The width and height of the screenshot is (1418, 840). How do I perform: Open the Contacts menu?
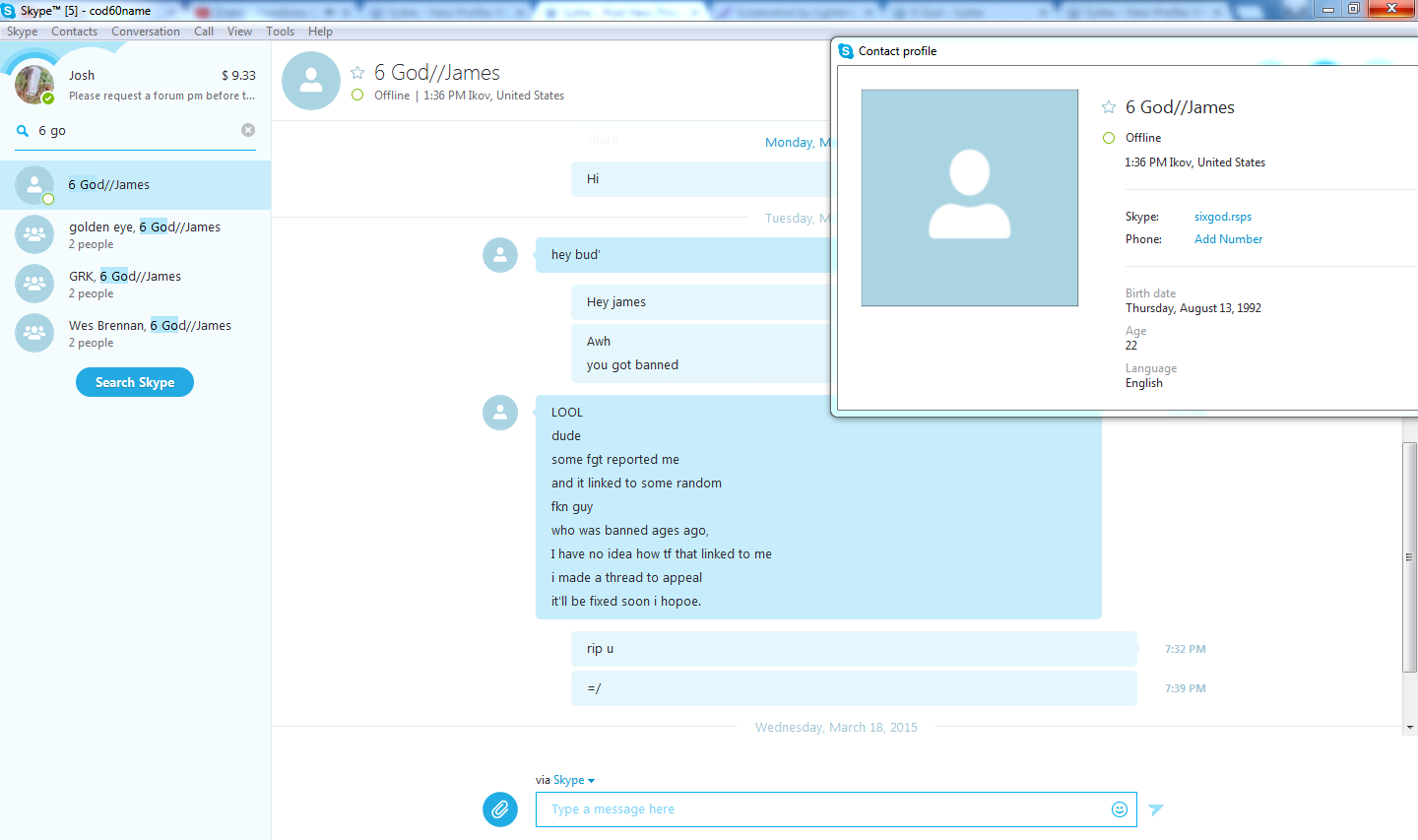[x=74, y=32]
